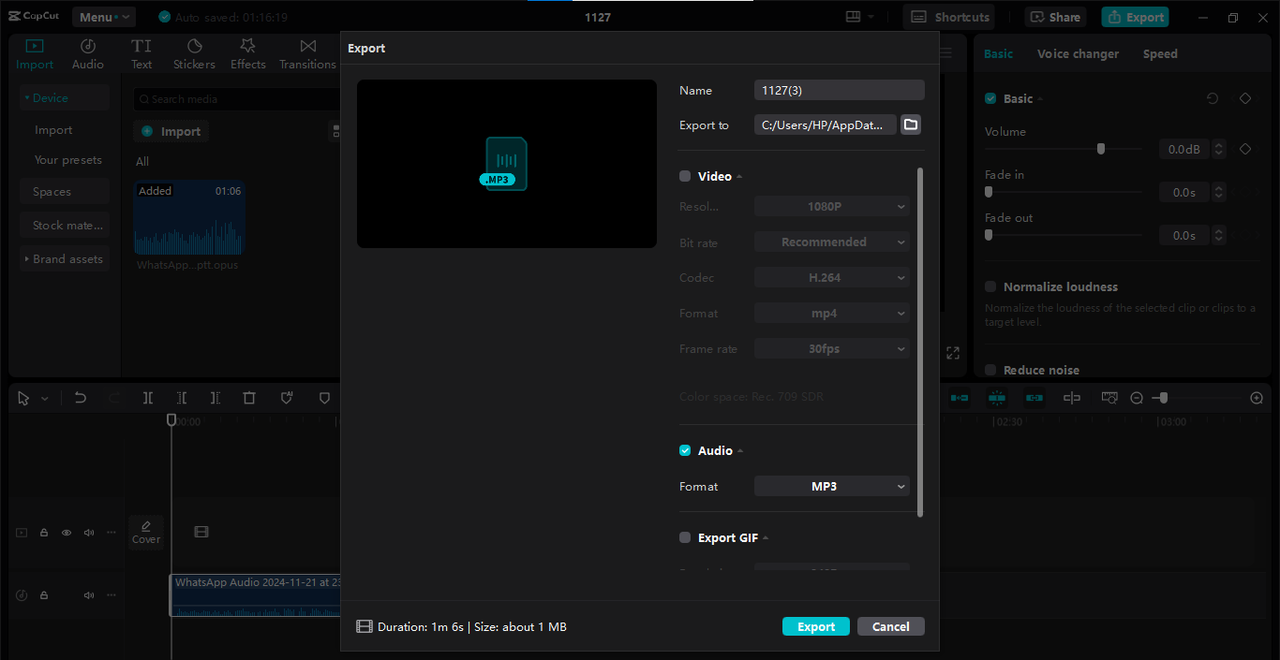Open the Shortcuts button in title bar
The image size is (1280, 660).
950,17
